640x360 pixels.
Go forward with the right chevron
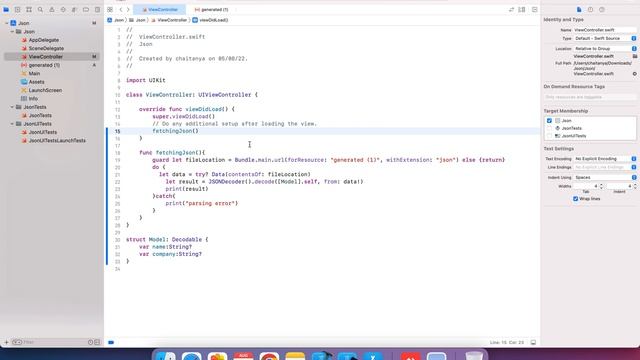pyautogui.click(x=128, y=9)
